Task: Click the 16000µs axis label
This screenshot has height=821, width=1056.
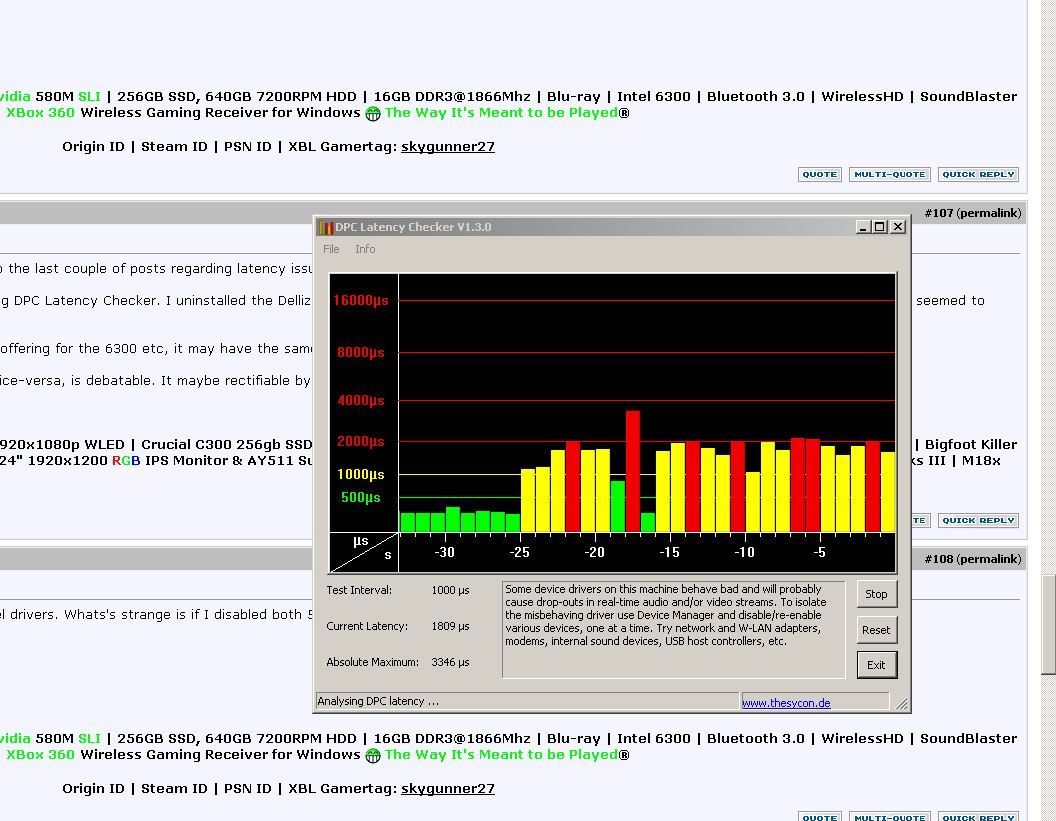Action: tap(361, 300)
